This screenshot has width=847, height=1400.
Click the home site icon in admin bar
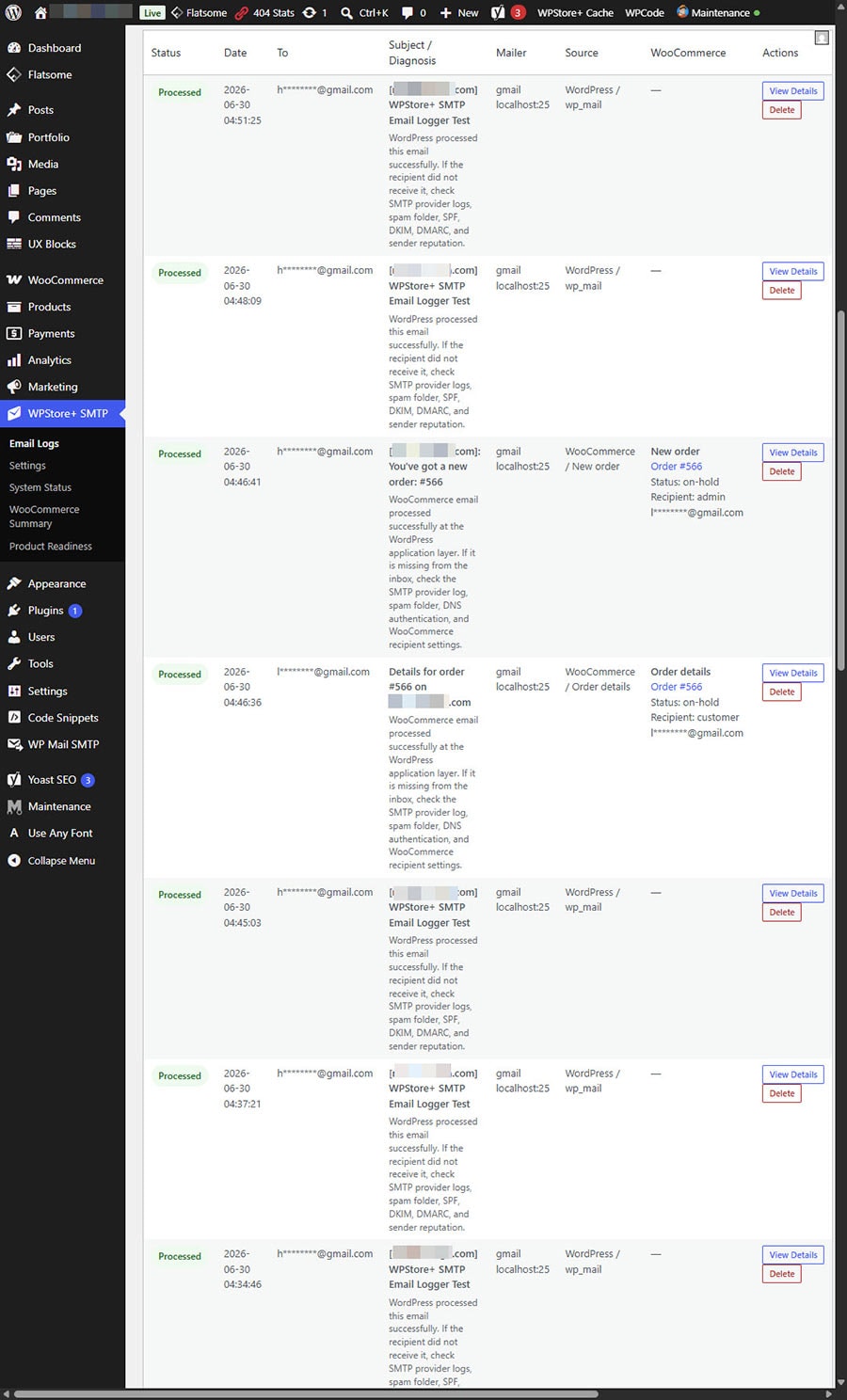[40, 13]
